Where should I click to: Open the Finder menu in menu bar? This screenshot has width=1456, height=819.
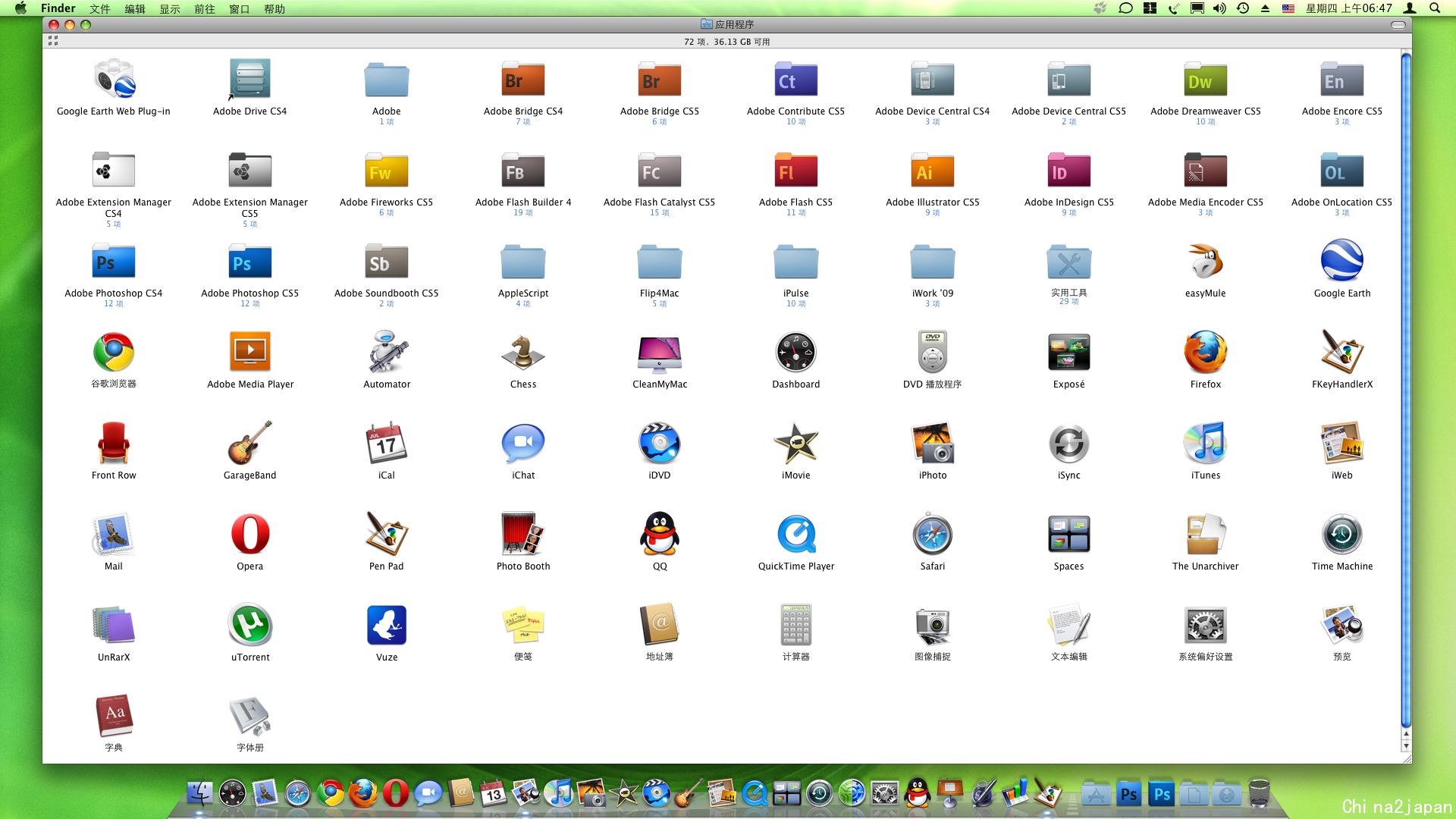58,8
